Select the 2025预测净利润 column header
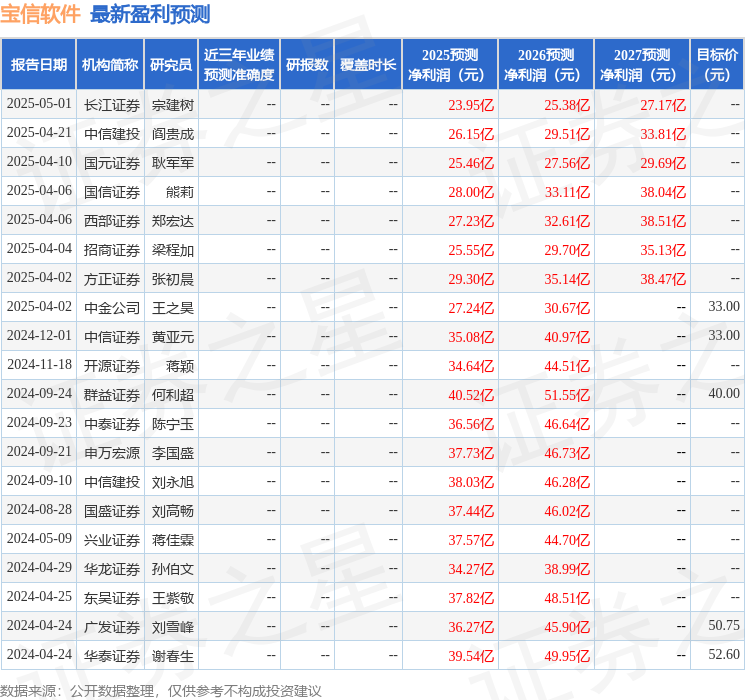745x700 pixels. 450,65
